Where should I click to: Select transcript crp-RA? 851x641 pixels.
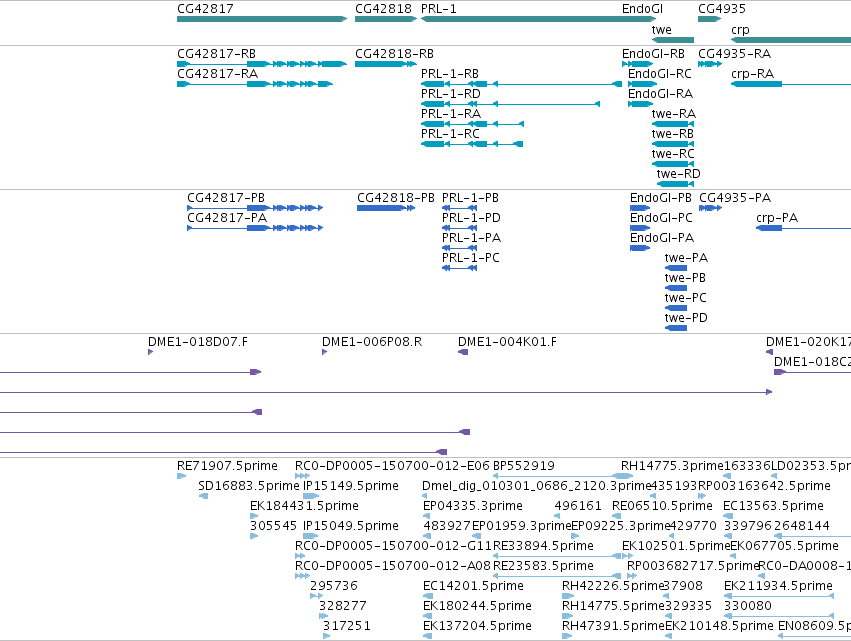click(x=791, y=84)
